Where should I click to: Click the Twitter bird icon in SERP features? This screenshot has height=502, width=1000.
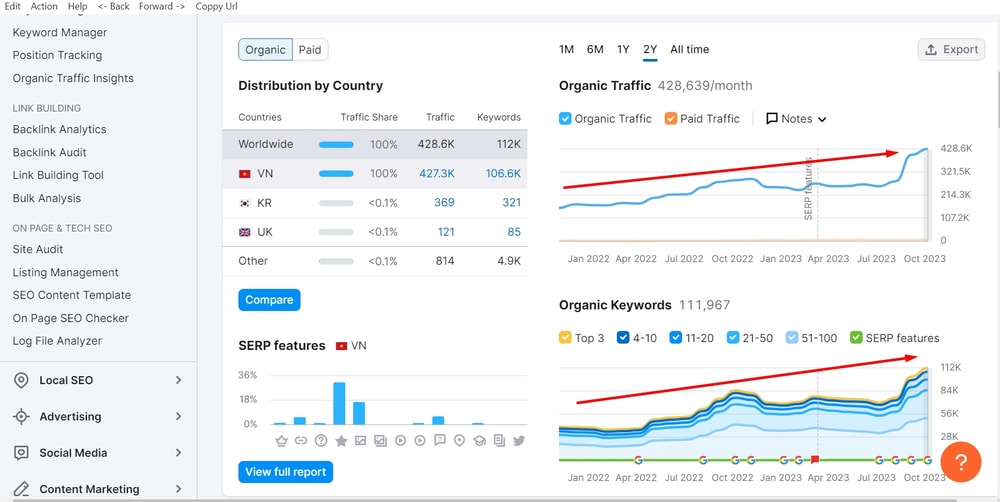tap(518, 441)
